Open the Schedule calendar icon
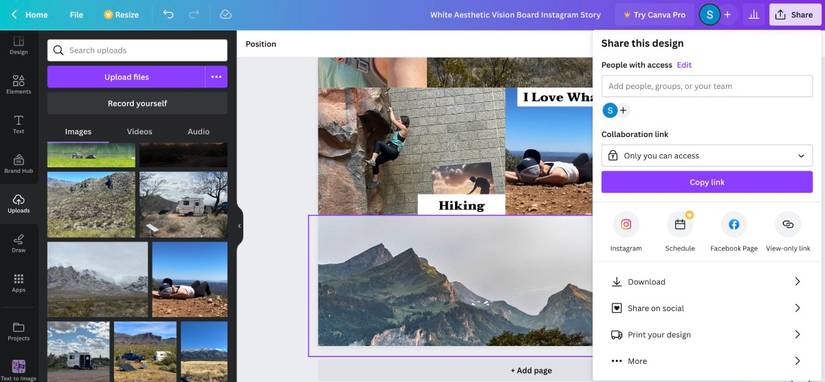This screenshot has width=825, height=382. [680, 225]
